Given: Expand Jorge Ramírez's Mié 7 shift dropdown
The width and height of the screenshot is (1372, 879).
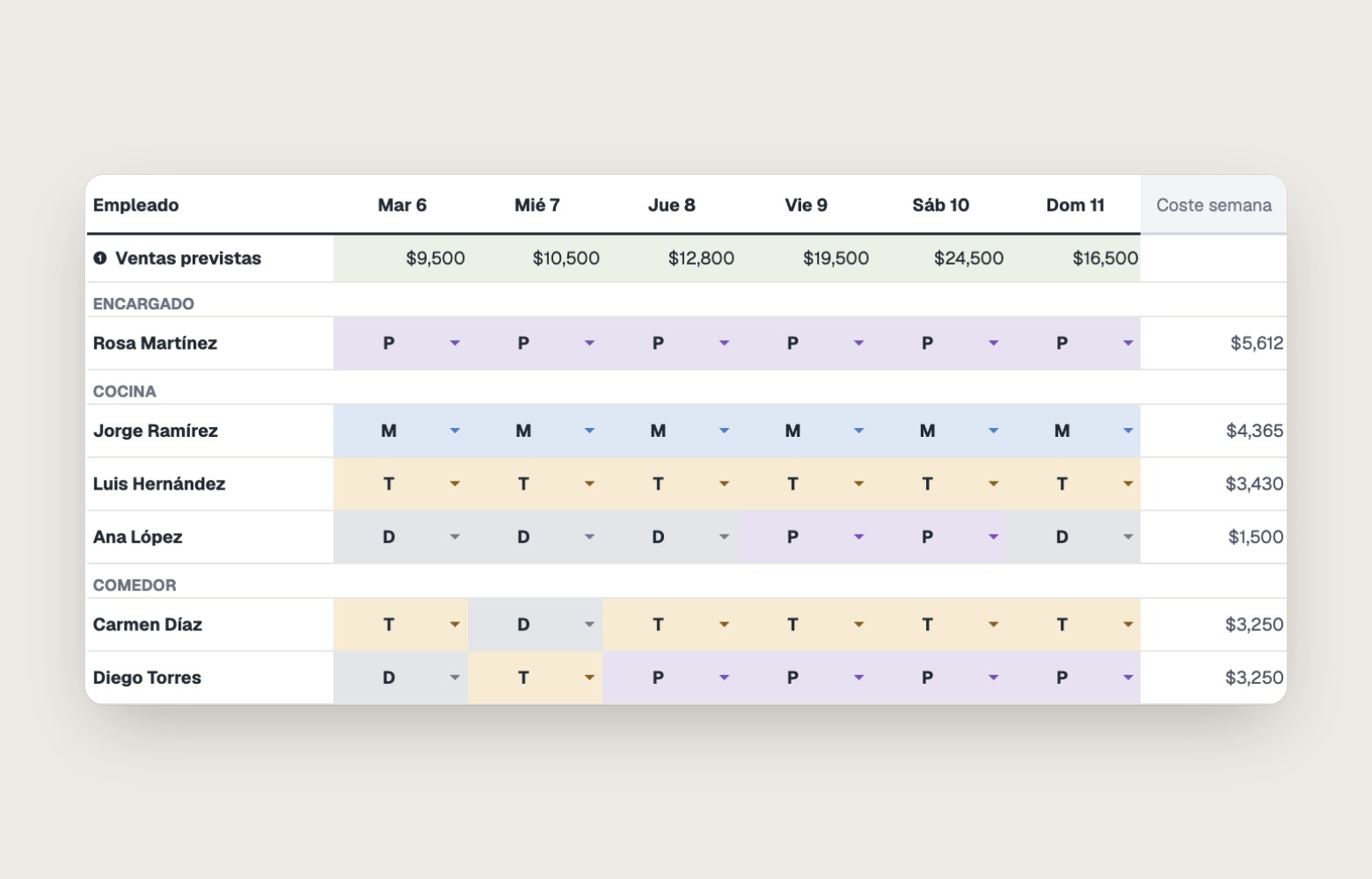Looking at the screenshot, I should [589, 431].
